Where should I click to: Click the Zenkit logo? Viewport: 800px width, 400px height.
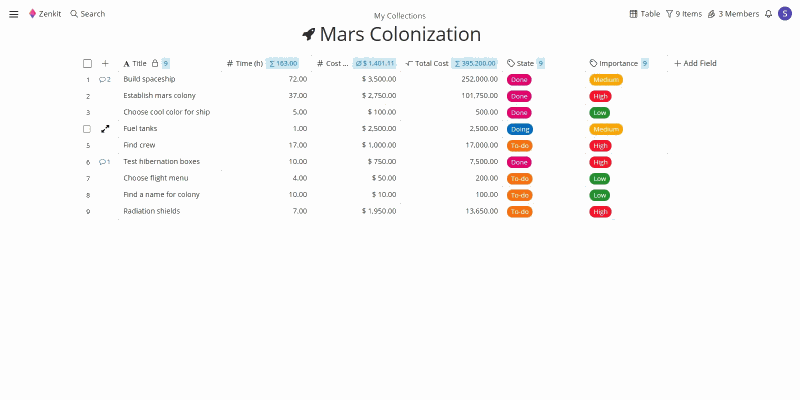pyautogui.click(x=44, y=14)
